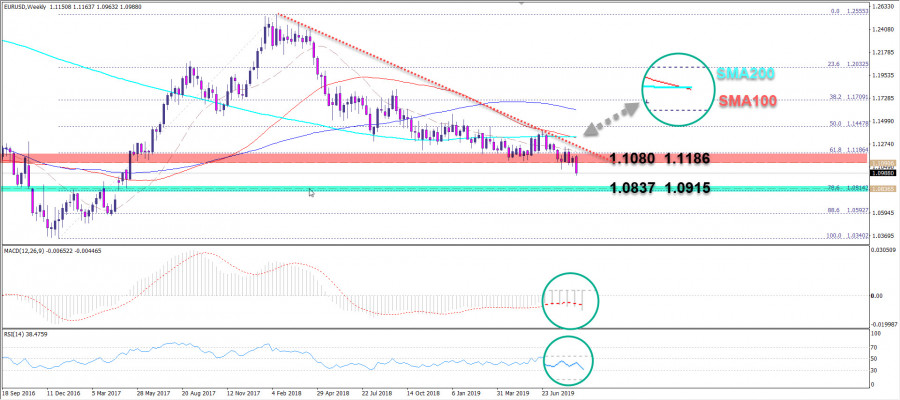Click the Fibonacci 0.0 level label 1.25553
This screenshot has width=900, height=400.
coord(848,12)
